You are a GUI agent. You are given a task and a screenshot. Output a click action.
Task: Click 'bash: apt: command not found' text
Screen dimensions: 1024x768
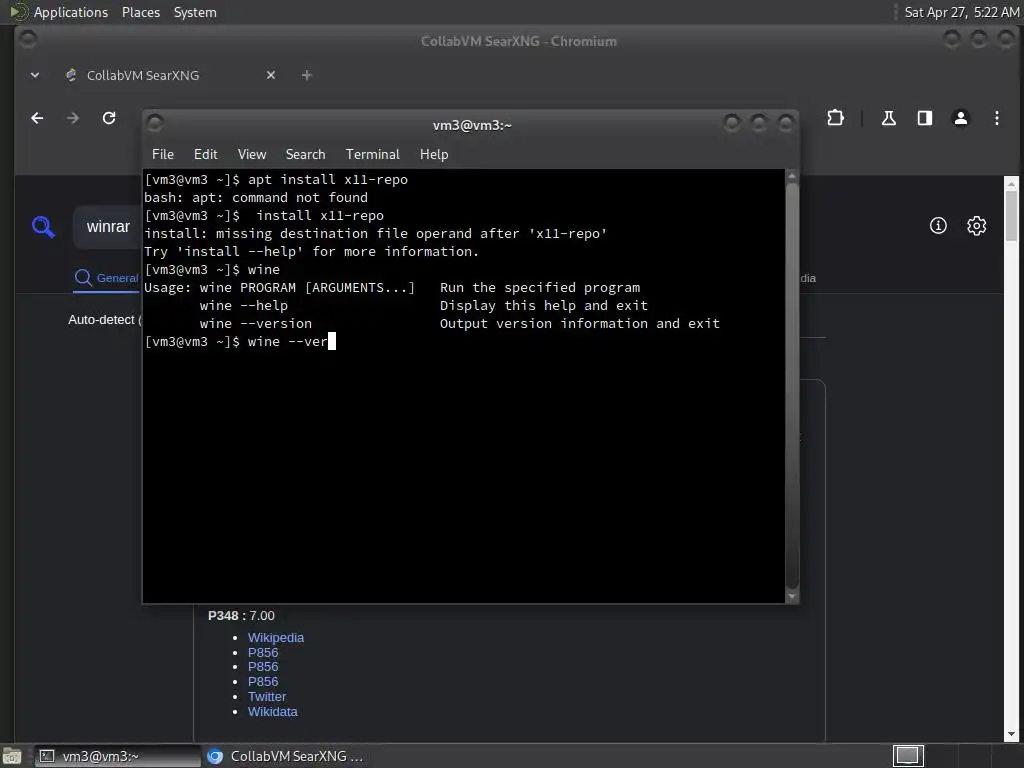pos(256,198)
